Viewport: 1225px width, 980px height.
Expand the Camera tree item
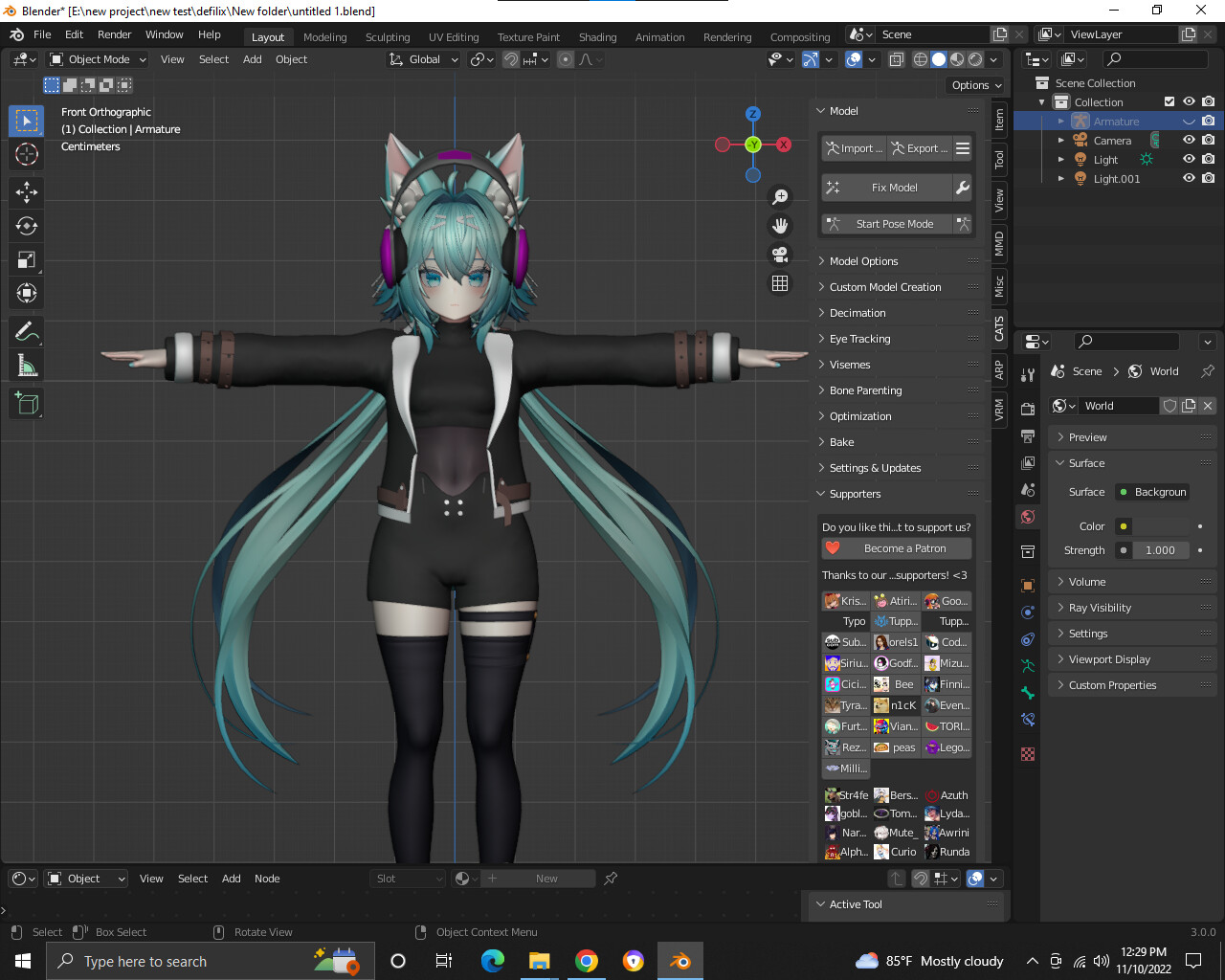[x=1060, y=140]
